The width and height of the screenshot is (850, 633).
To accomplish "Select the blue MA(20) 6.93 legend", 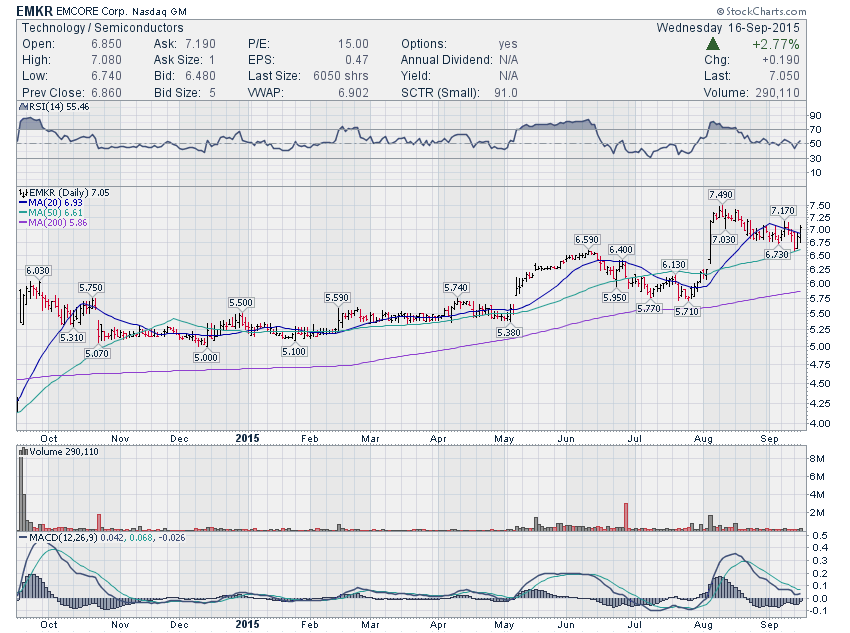I will (50, 203).
